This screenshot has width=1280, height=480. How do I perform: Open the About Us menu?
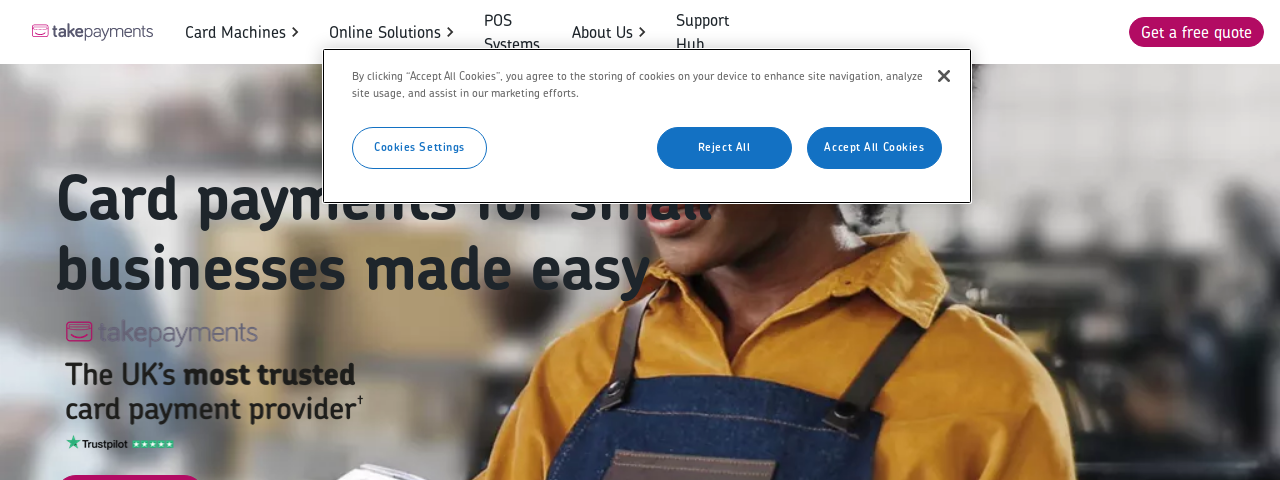point(602,32)
